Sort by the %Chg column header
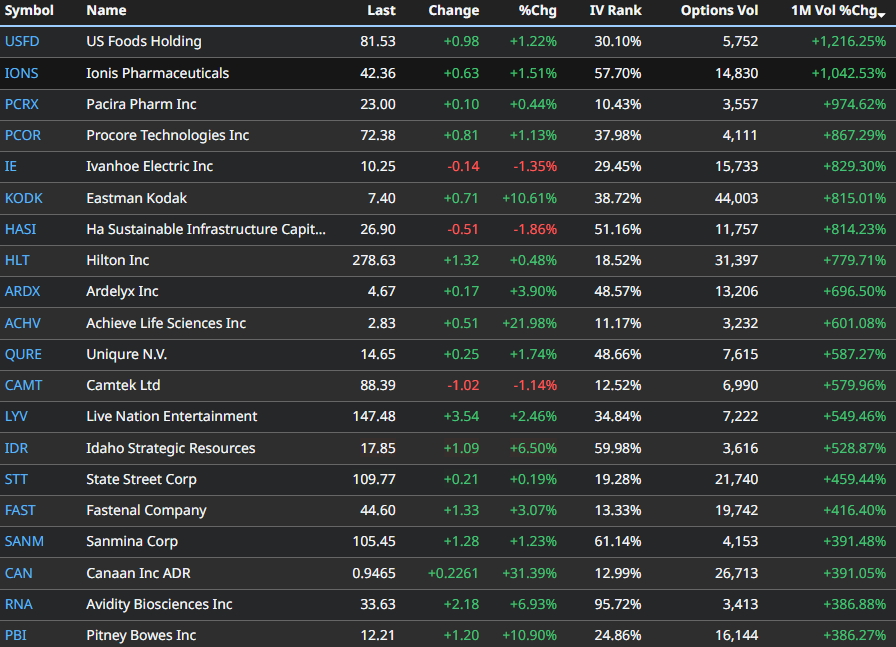Screen dimensions: 896x647 [537, 10]
